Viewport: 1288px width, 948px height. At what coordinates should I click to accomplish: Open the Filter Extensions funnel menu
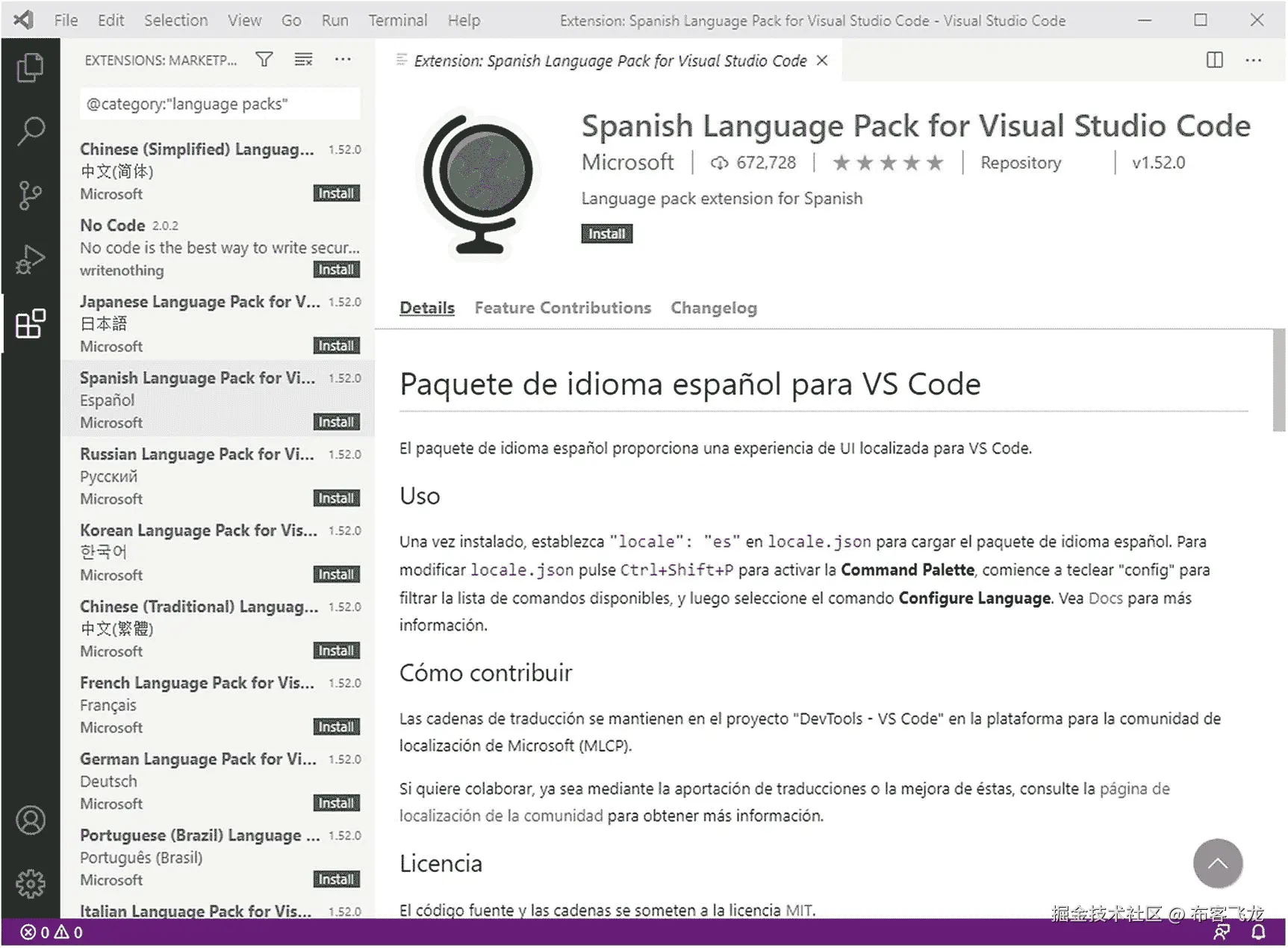pyautogui.click(x=264, y=59)
